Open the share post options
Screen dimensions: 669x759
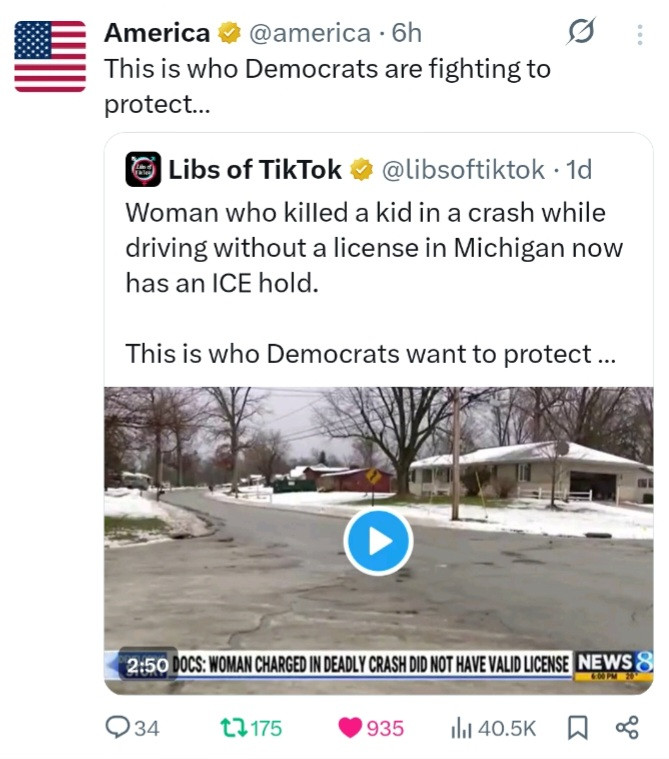click(x=627, y=728)
